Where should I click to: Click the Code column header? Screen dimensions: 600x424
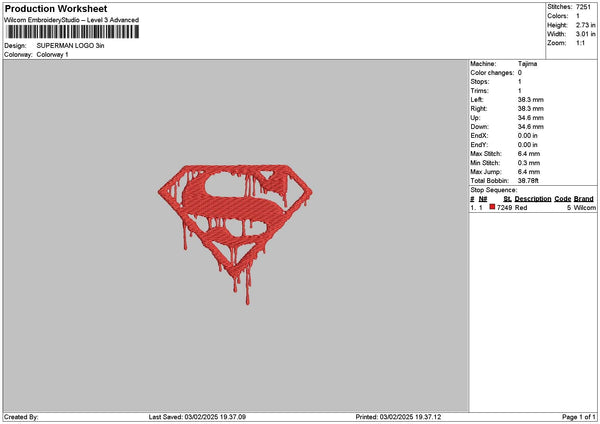562,199
